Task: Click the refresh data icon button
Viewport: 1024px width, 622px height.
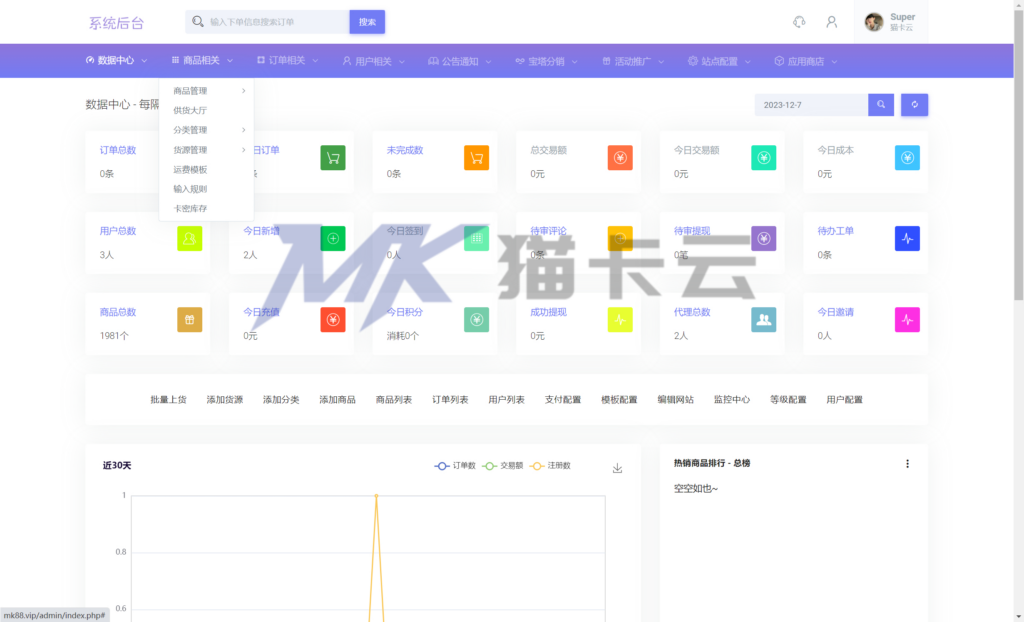Action: pyautogui.click(x=914, y=105)
